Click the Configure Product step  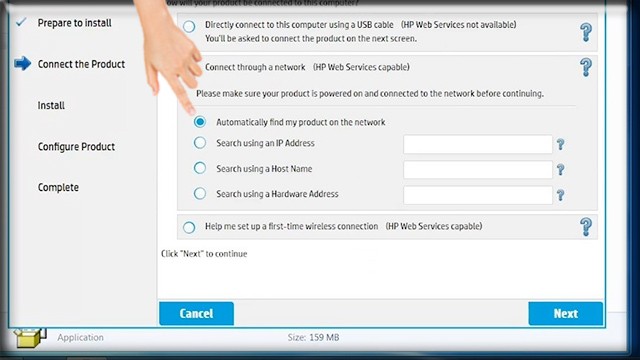click(76, 147)
